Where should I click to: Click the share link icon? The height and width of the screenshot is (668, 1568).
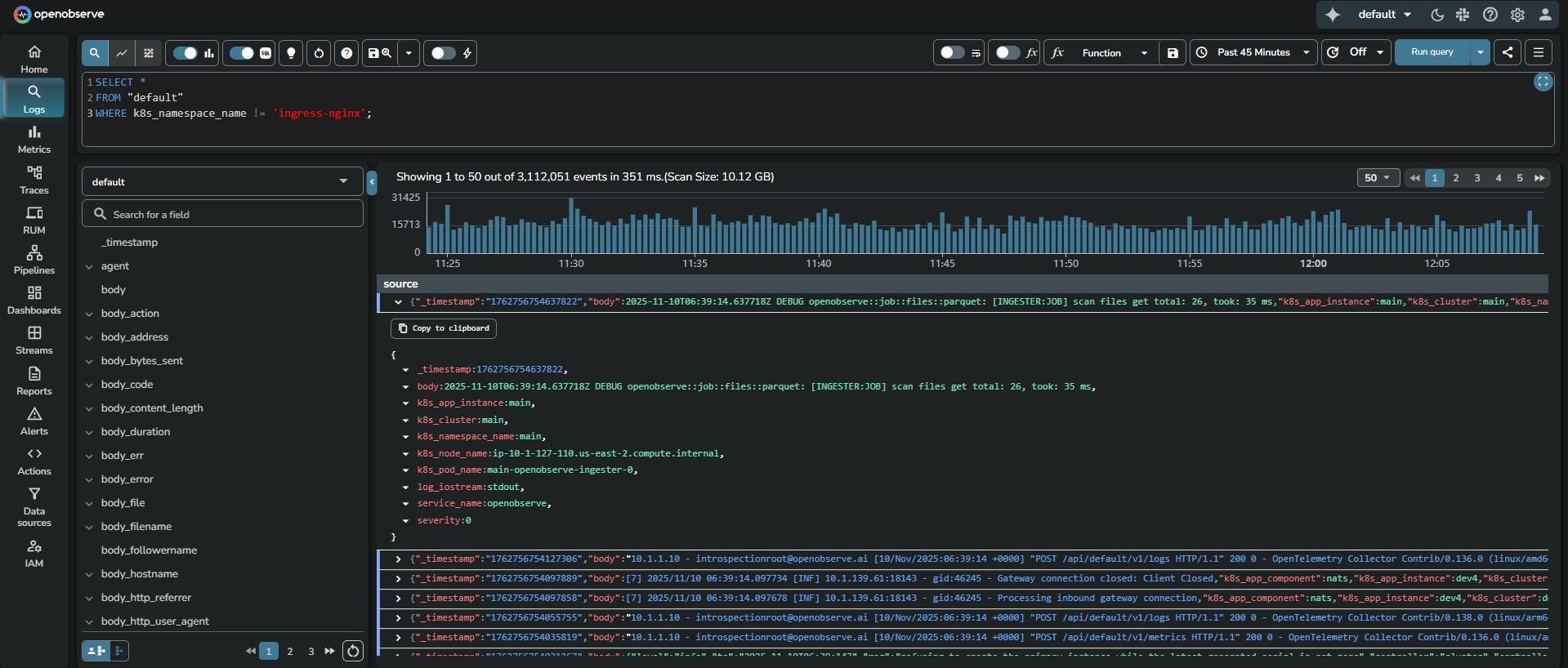point(1508,52)
